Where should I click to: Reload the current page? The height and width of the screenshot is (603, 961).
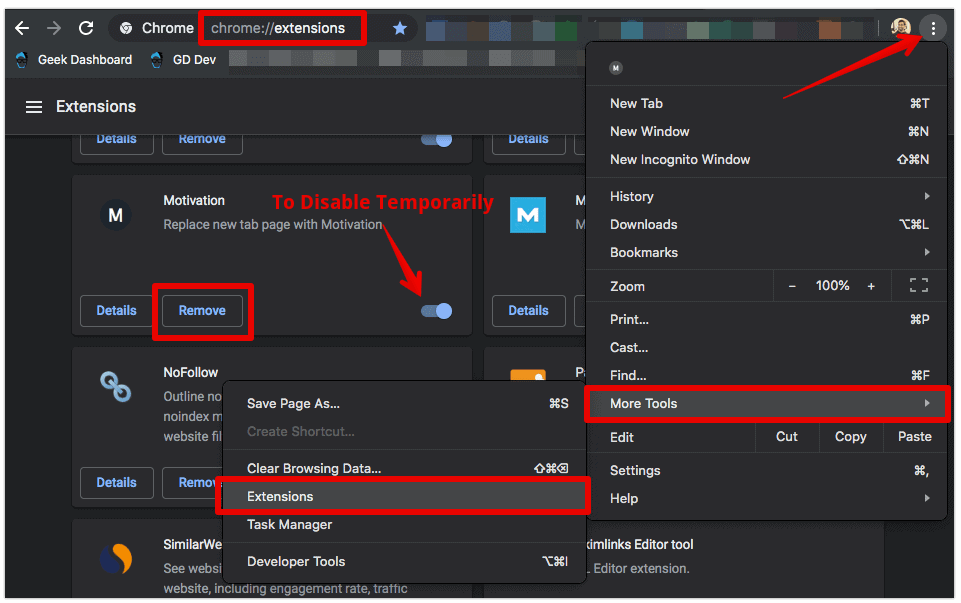click(86, 28)
